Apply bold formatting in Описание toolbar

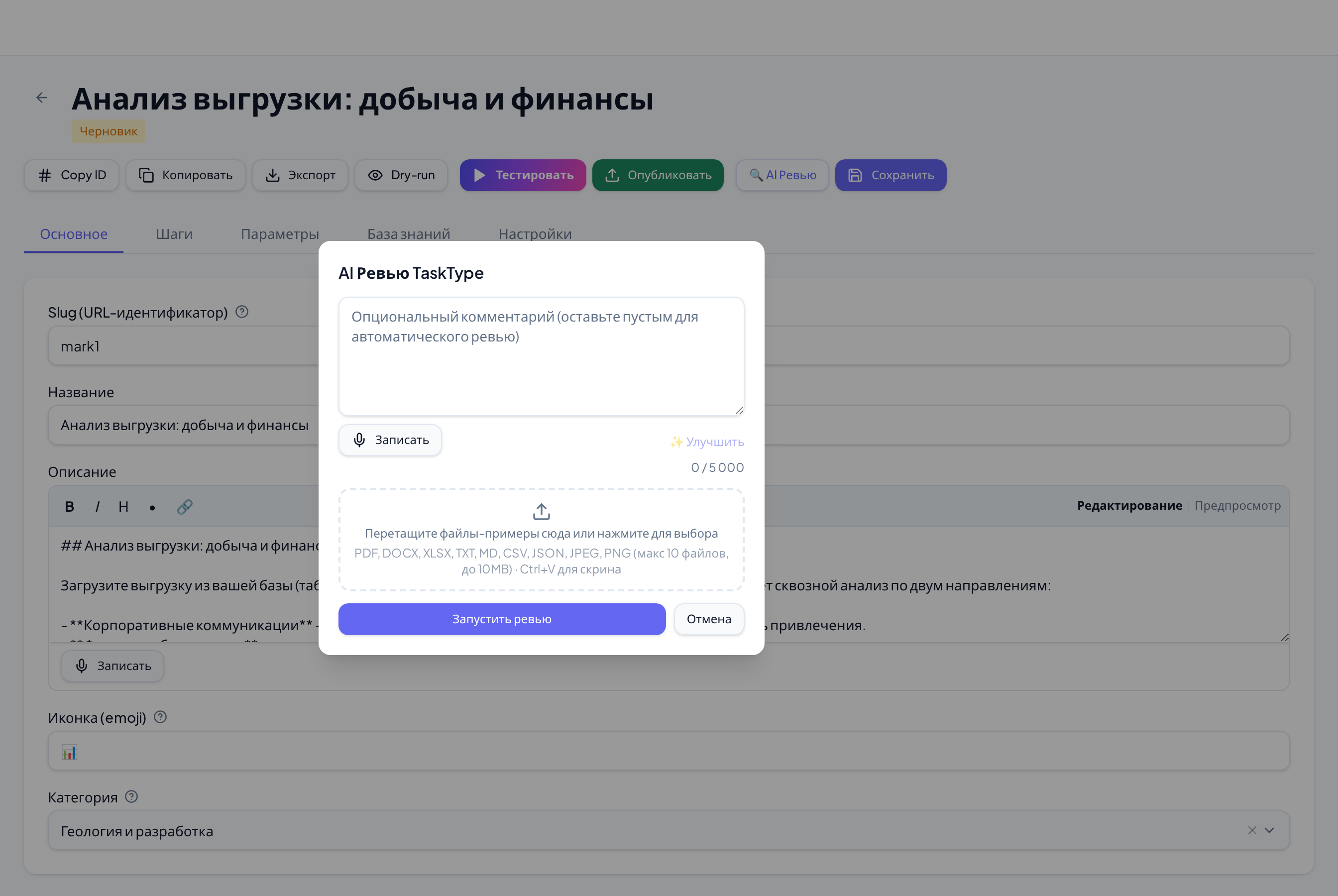pos(70,506)
